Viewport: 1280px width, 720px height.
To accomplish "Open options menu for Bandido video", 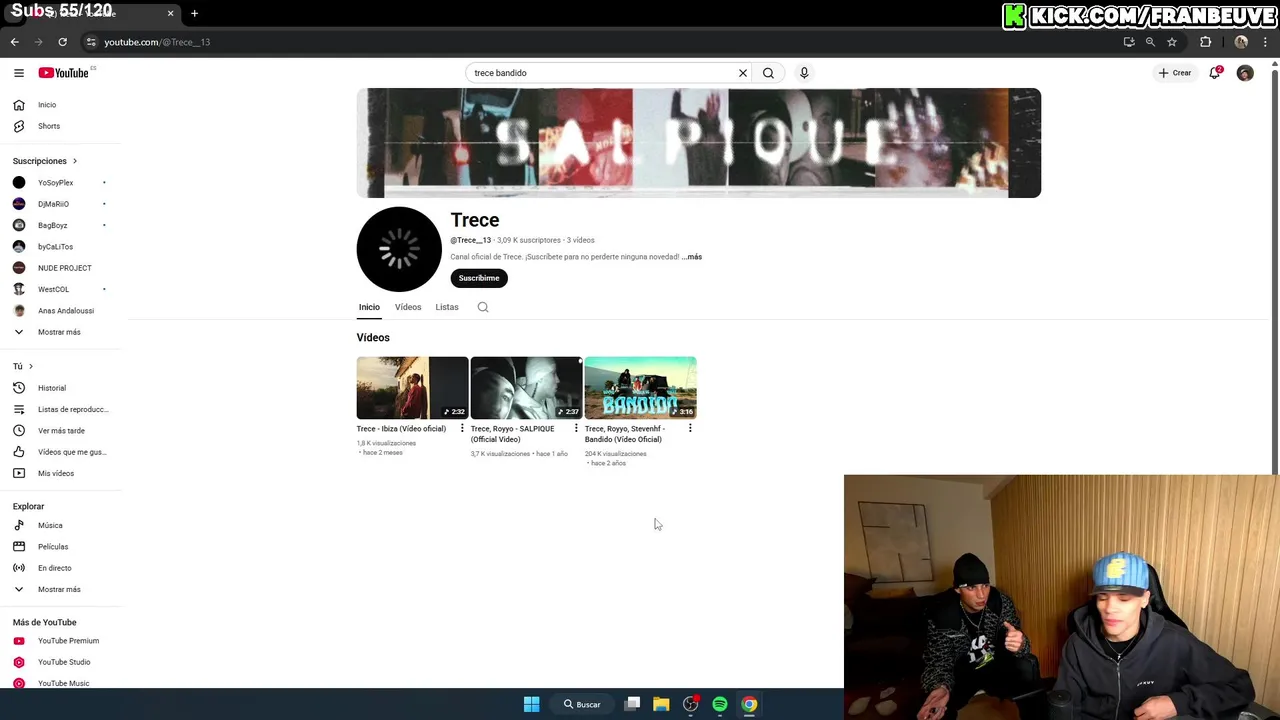I will 690,429.
